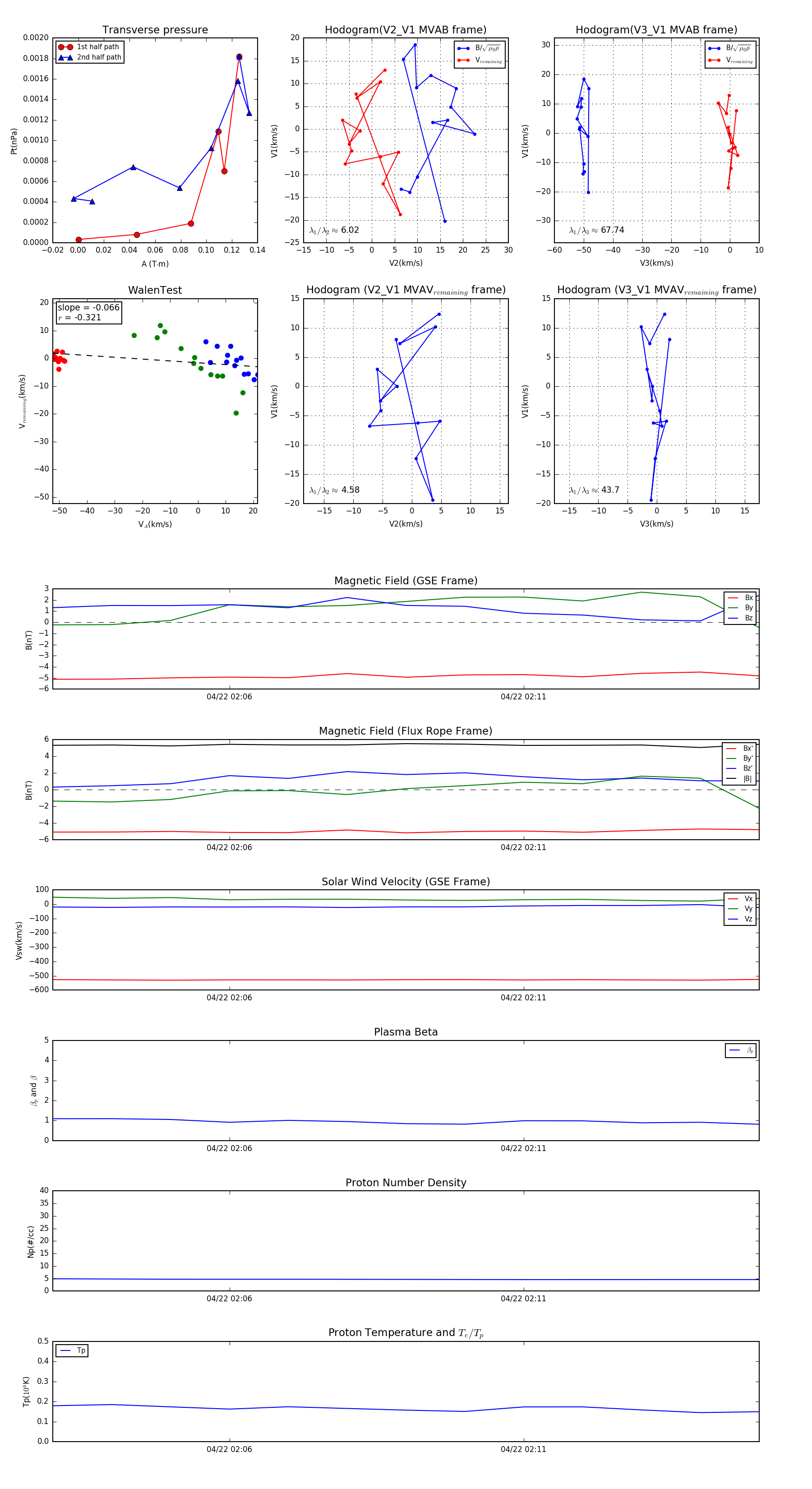Click "04/22 02:11" tick under Solar Wind Velocity plot
This screenshot has width=812, height=1489.
[x=524, y=998]
